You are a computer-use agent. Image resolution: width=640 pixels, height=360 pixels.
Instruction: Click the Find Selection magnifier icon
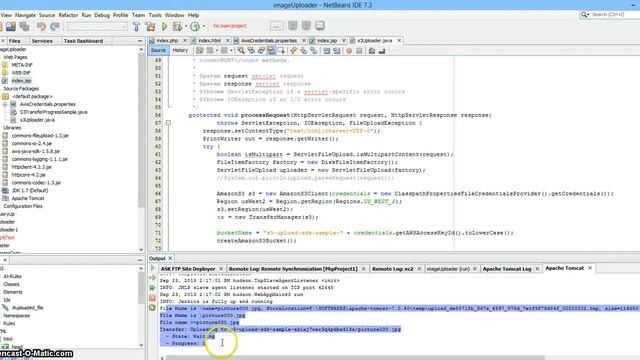(241, 51)
